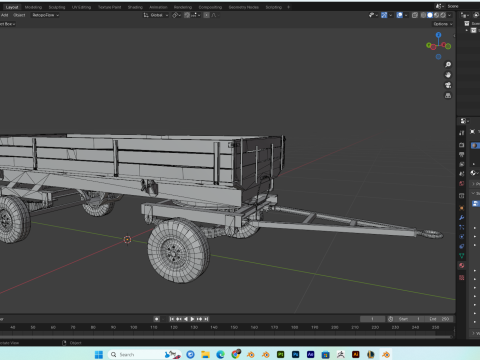Toggle viewport gizmos display

coord(384,15)
